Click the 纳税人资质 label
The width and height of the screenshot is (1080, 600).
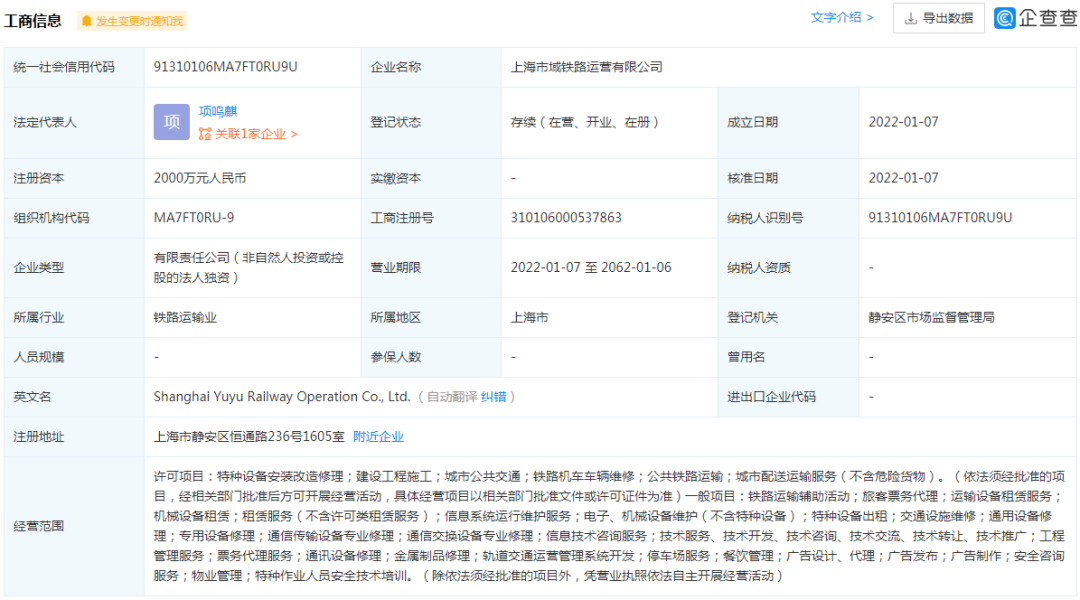tap(759, 267)
